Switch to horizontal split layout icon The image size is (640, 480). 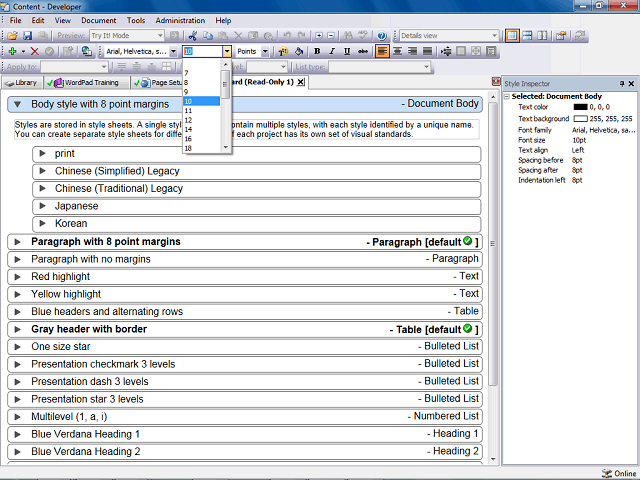[527, 36]
